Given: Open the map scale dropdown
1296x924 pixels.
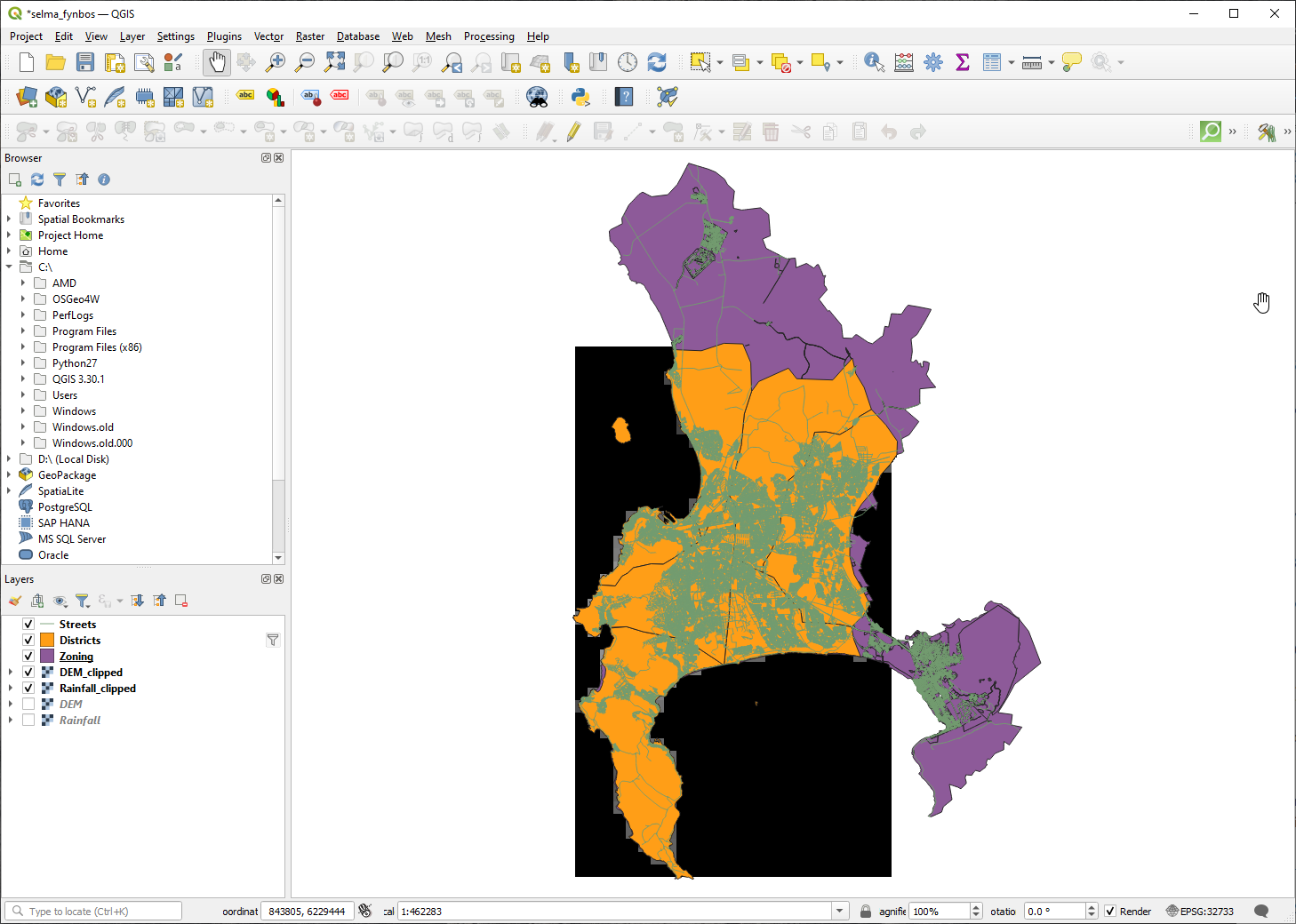Looking at the screenshot, I should [839, 912].
